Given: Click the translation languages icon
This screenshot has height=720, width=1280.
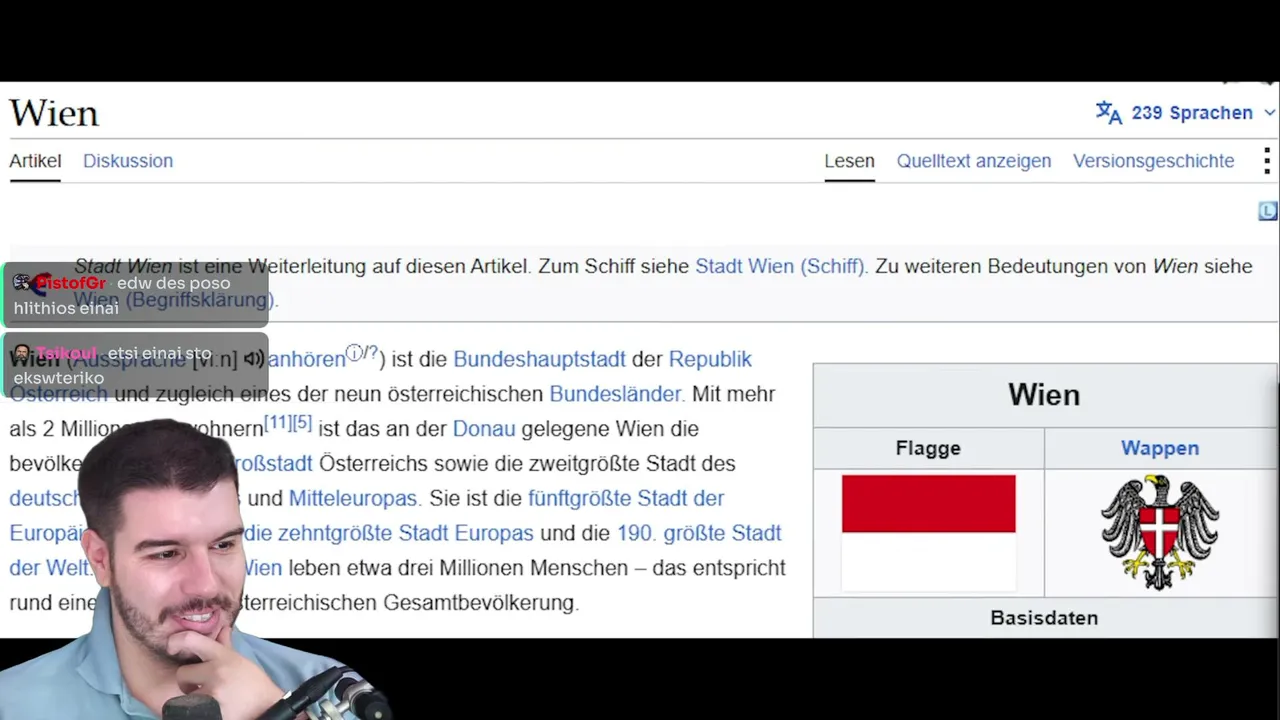Looking at the screenshot, I should [1109, 112].
